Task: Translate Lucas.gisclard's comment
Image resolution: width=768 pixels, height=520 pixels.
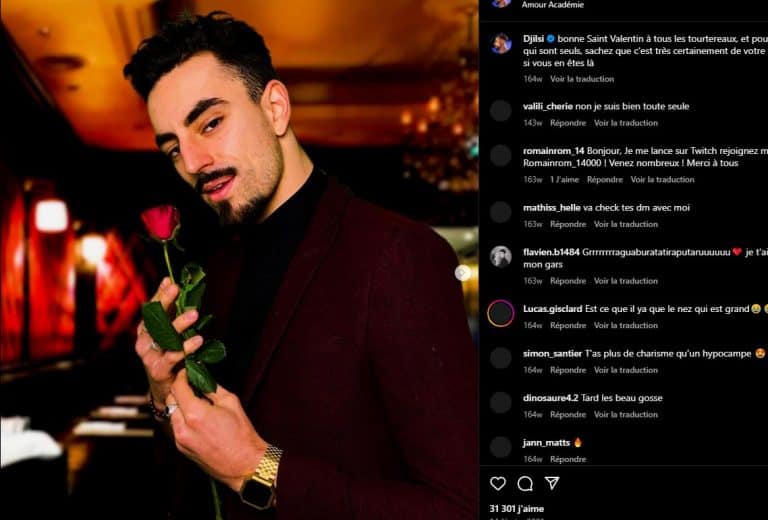Action: (x=626, y=326)
